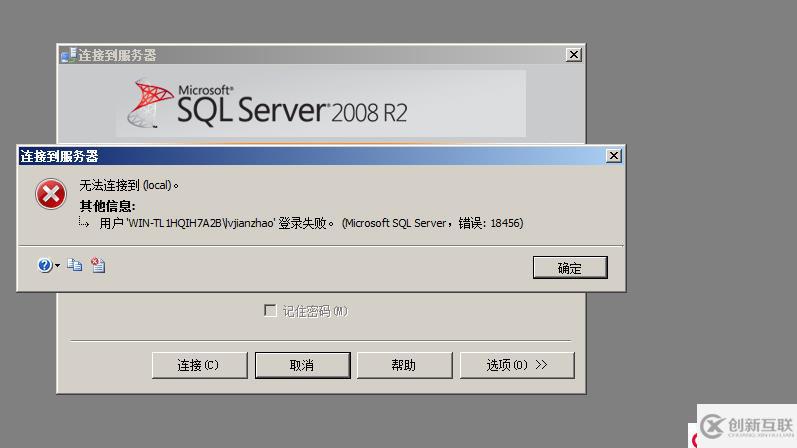Close the error dialog with X
797x448 pixels.
614,156
